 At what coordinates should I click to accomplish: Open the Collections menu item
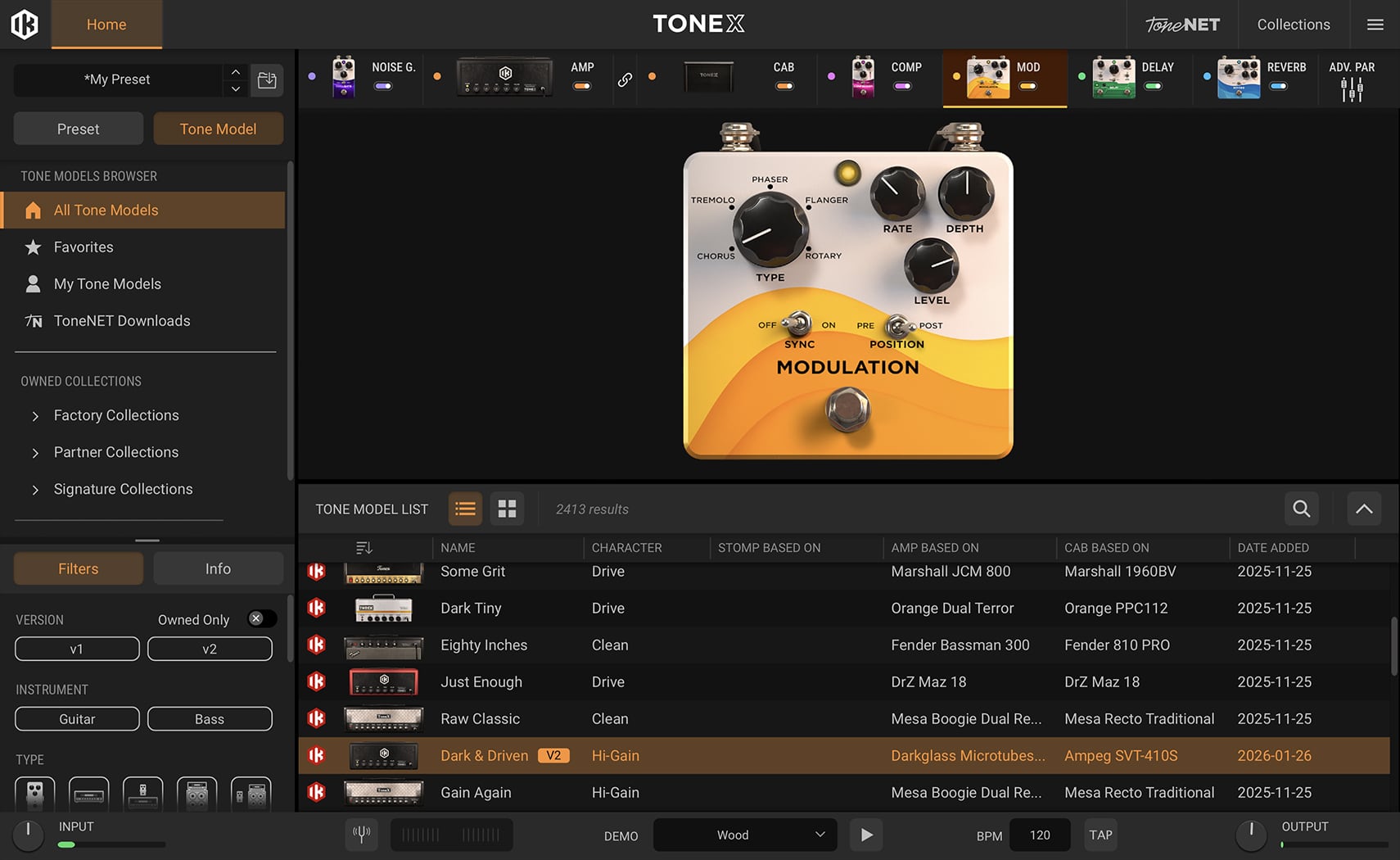tap(1293, 25)
